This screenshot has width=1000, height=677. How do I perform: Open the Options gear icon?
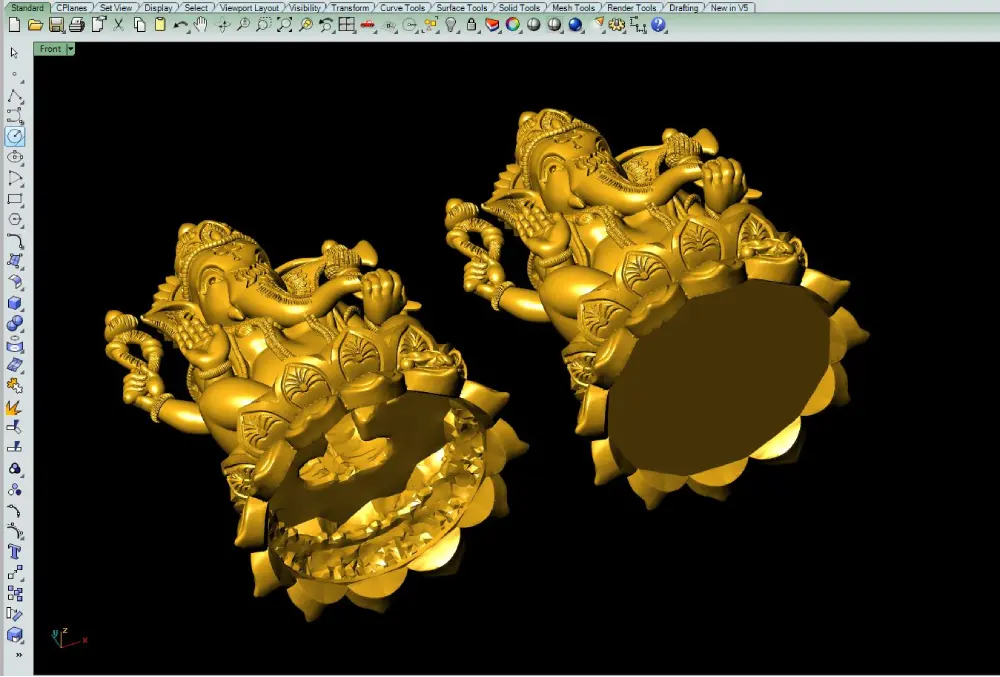[616, 25]
